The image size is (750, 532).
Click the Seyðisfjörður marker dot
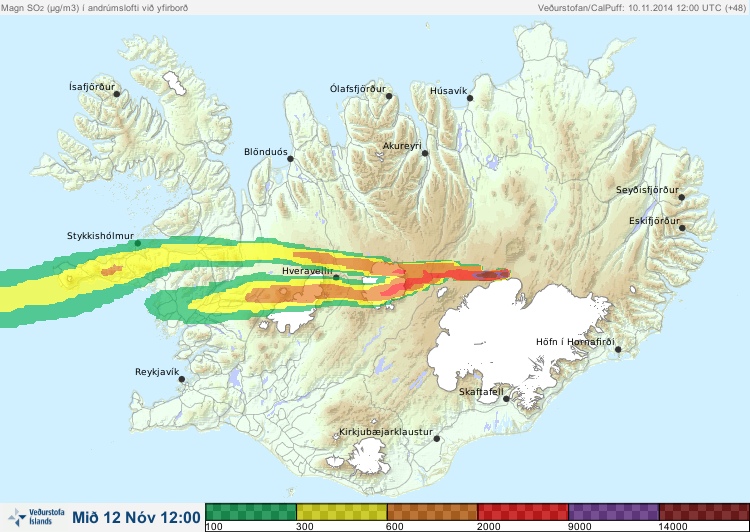click(682, 197)
